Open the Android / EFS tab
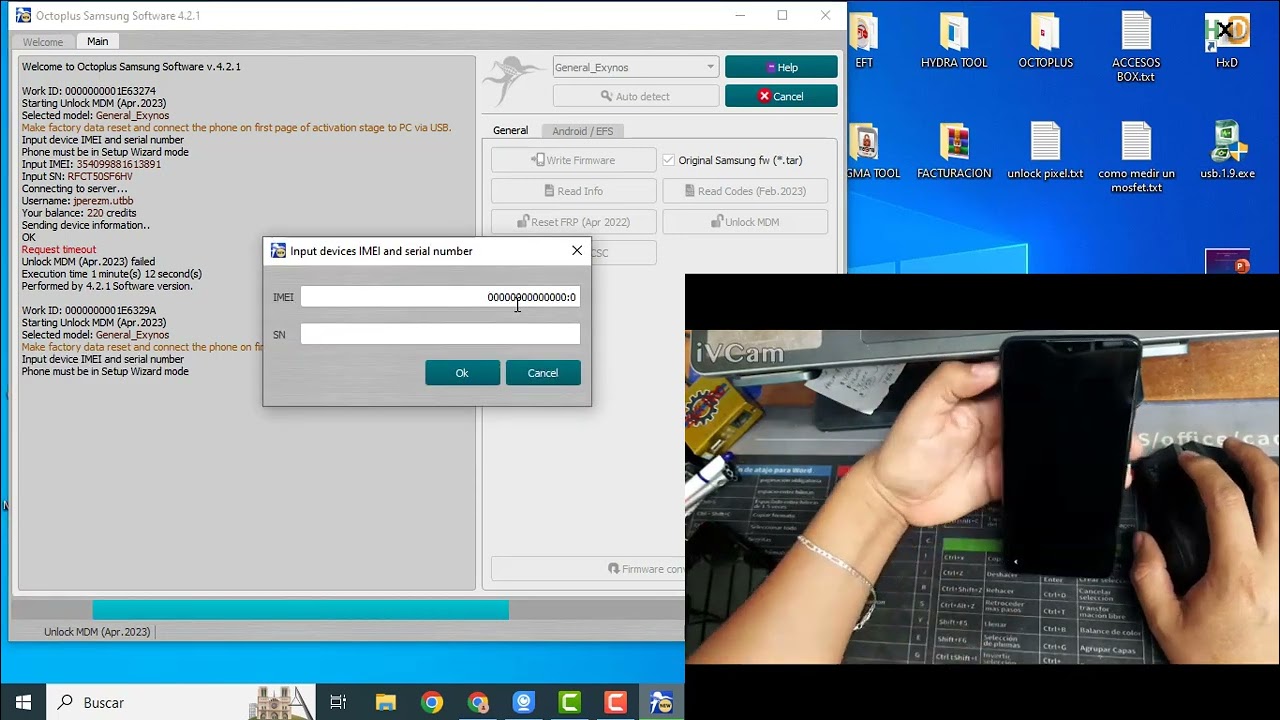 (x=582, y=131)
